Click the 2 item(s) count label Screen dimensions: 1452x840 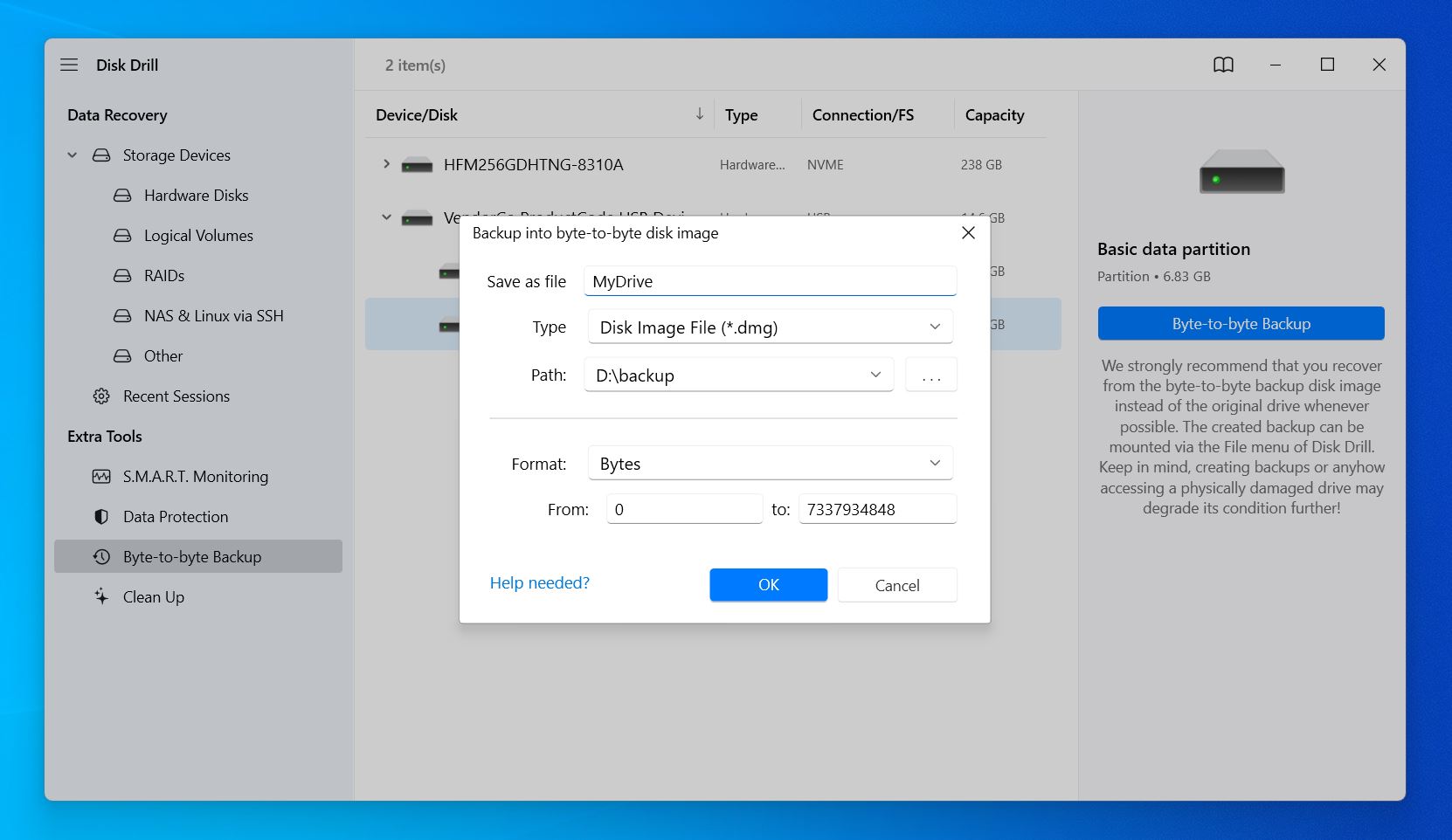[415, 65]
